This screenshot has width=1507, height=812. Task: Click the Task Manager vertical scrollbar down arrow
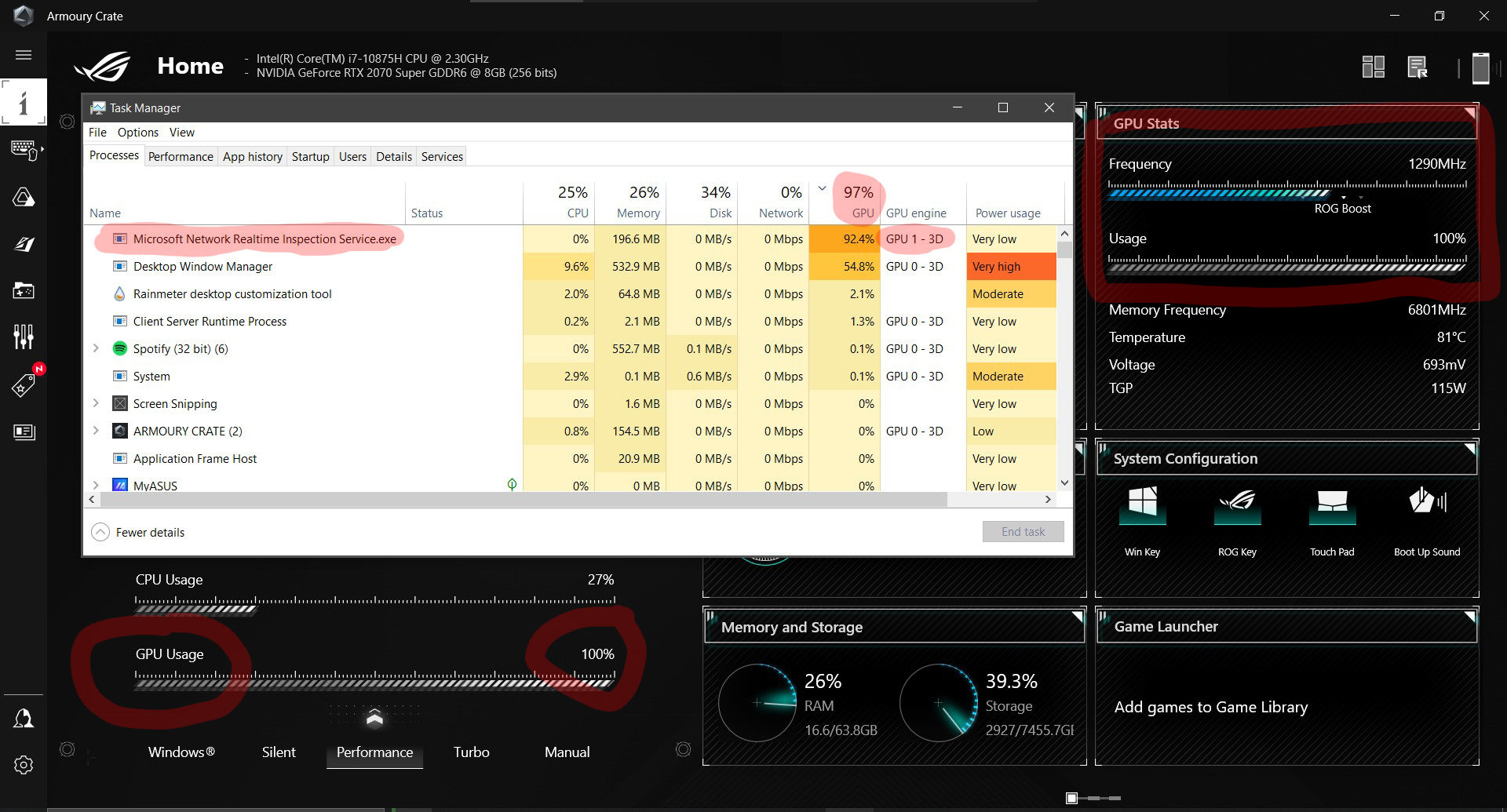pos(1064,482)
